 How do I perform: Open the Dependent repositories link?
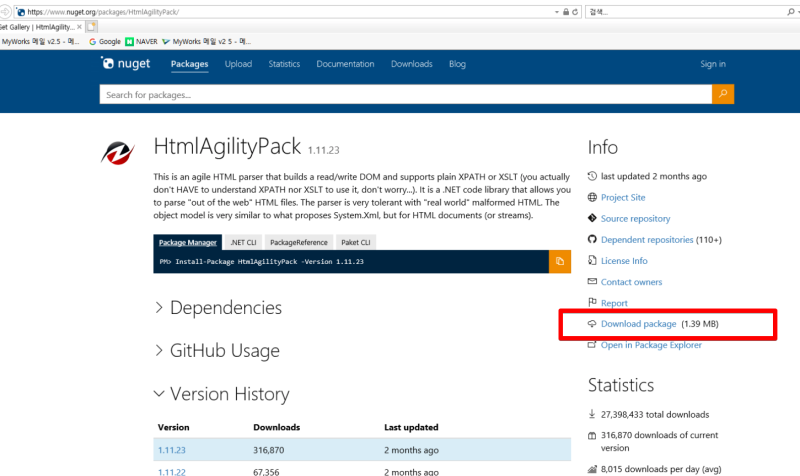647,239
